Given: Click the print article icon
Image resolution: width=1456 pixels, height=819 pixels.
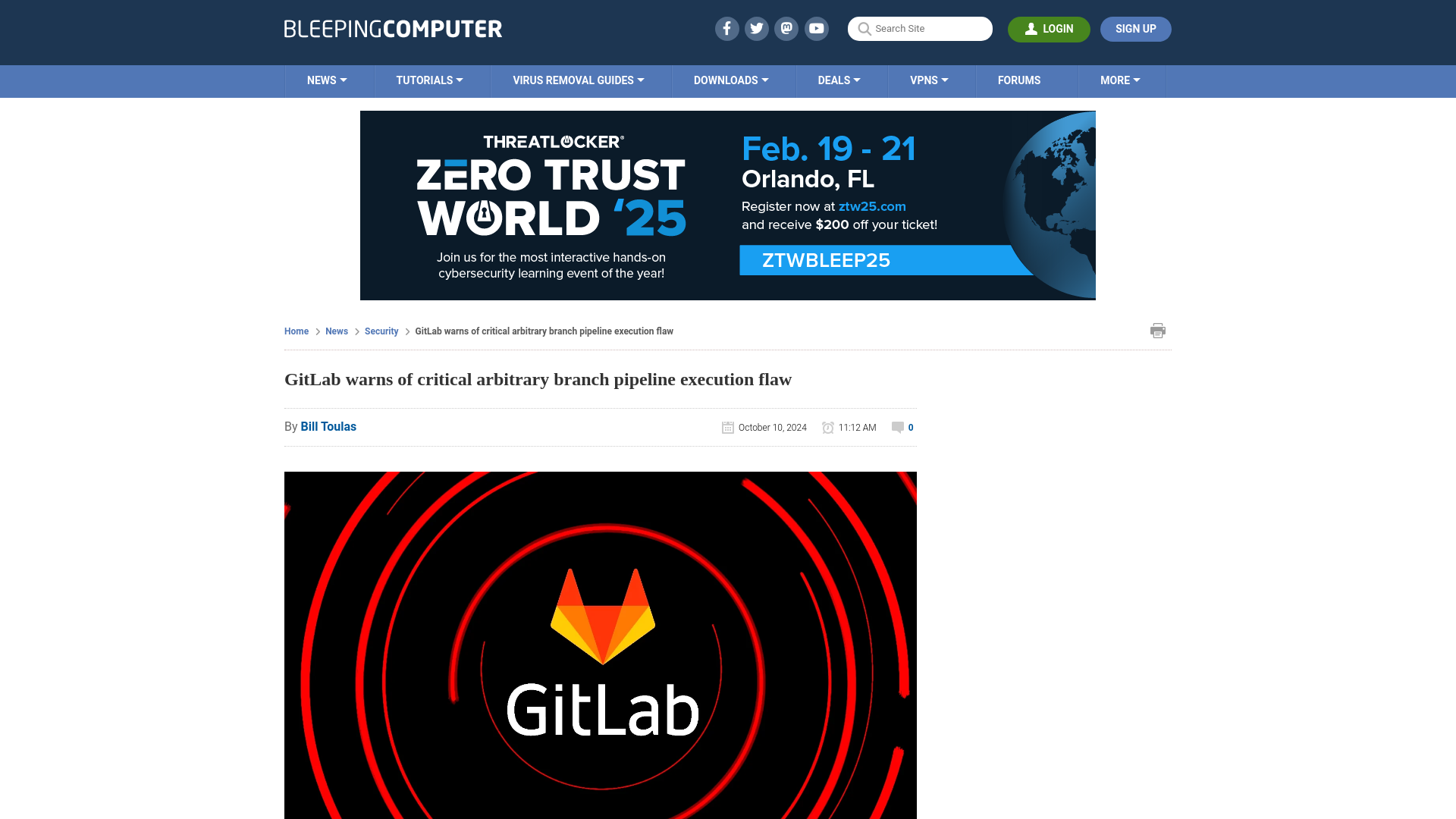Looking at the screenshot, I should coord(1158,330).
